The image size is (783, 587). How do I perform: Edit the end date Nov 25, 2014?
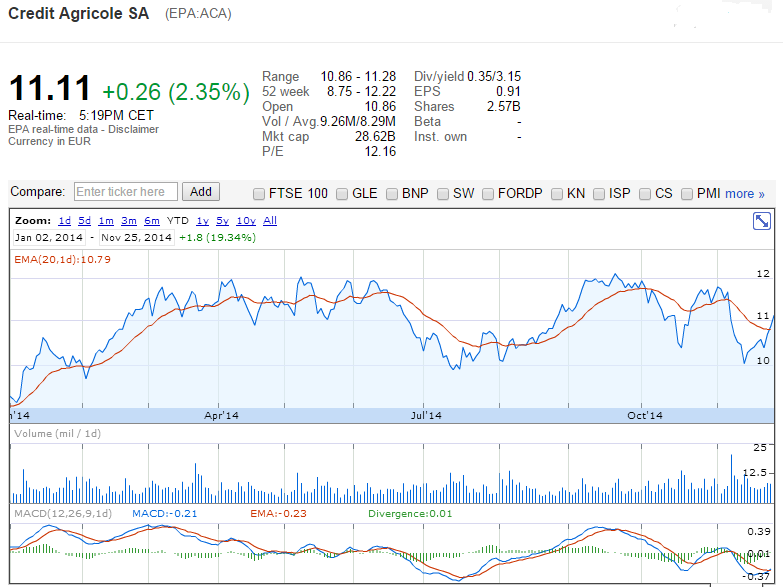coord(136,238)
